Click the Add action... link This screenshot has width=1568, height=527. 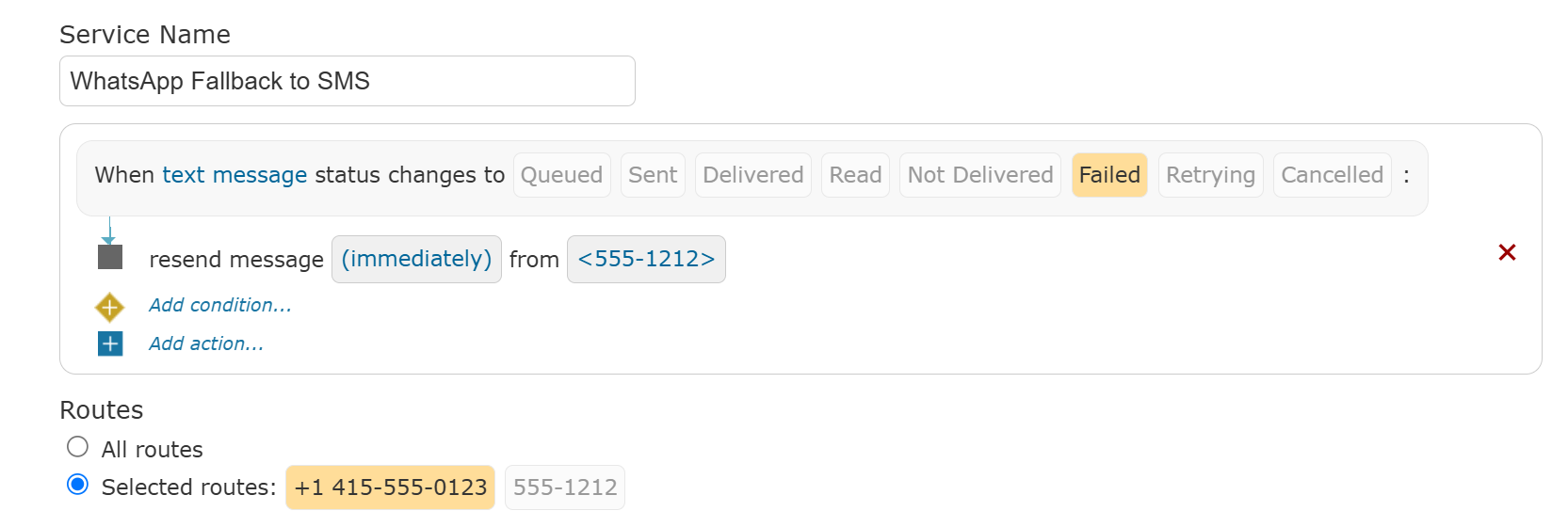[x=206, y=343]
